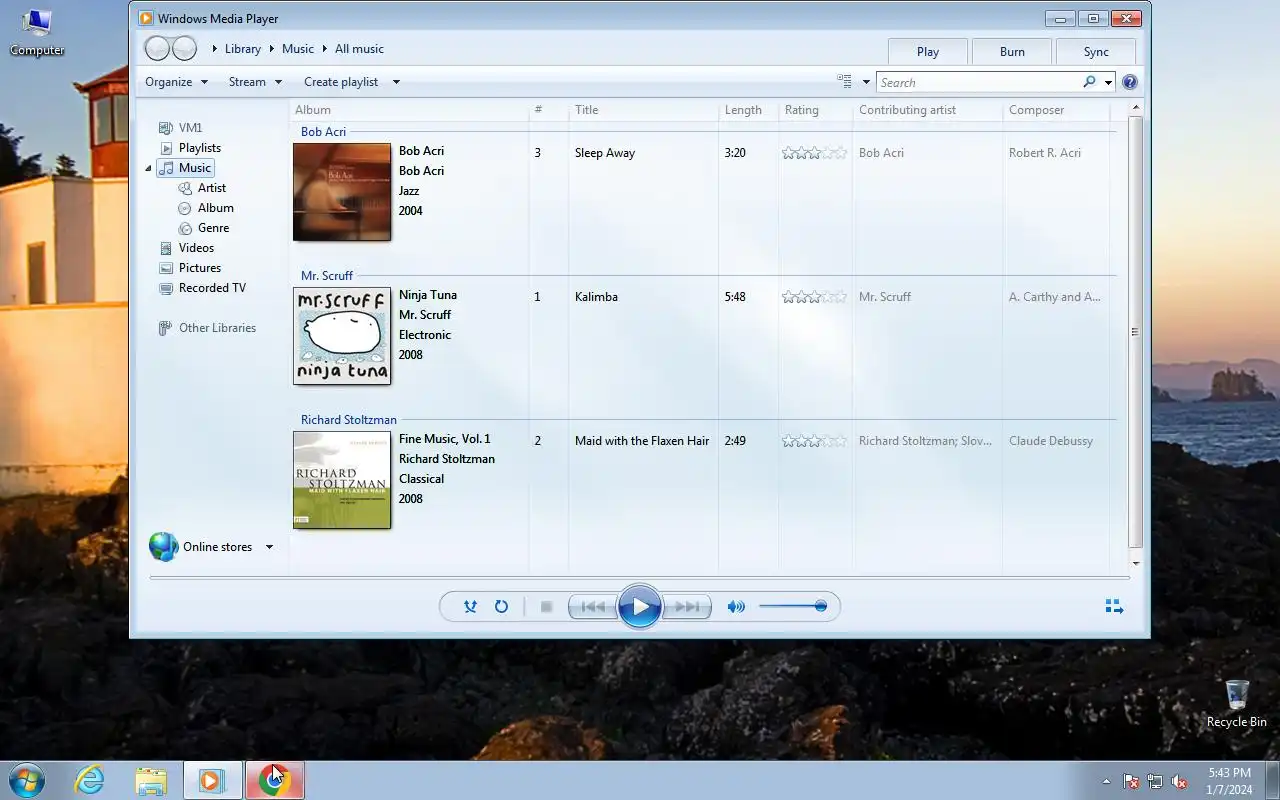Screen dimensions: 1280x800
Task: Select the Kalimba track
Action: click(x=596, y=297)
